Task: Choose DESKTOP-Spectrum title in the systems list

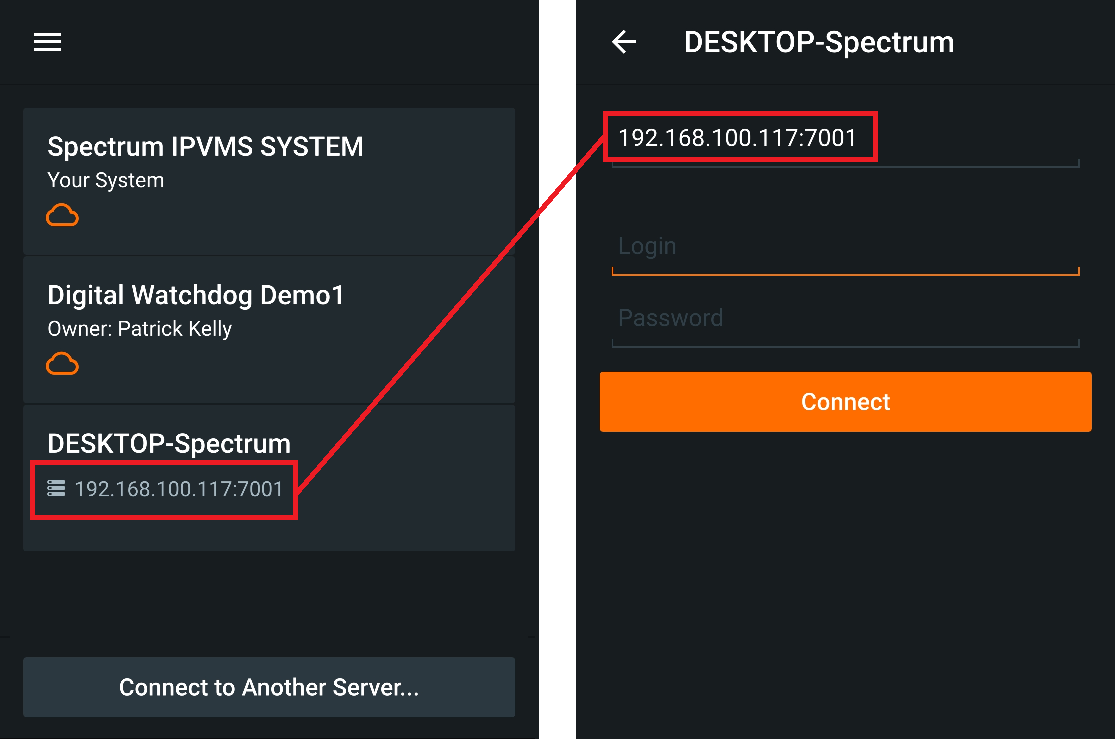Action: 169,443
